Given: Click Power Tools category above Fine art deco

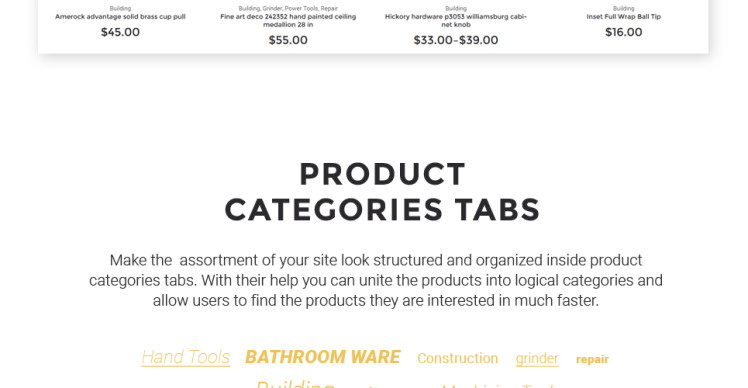Looking at the screenshot, I should coord(301,9).
